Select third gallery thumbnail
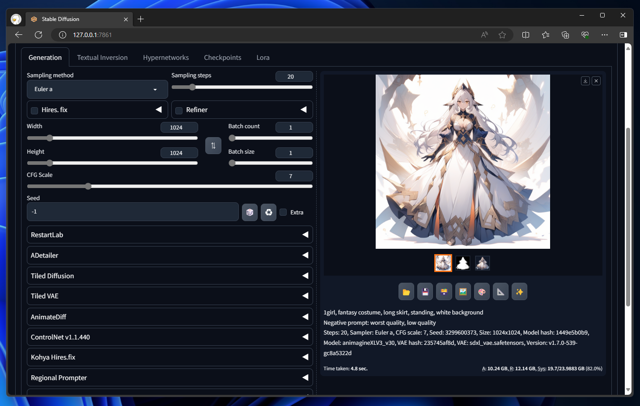This screenshot has height=406, width=640. (x=482, y=263)
